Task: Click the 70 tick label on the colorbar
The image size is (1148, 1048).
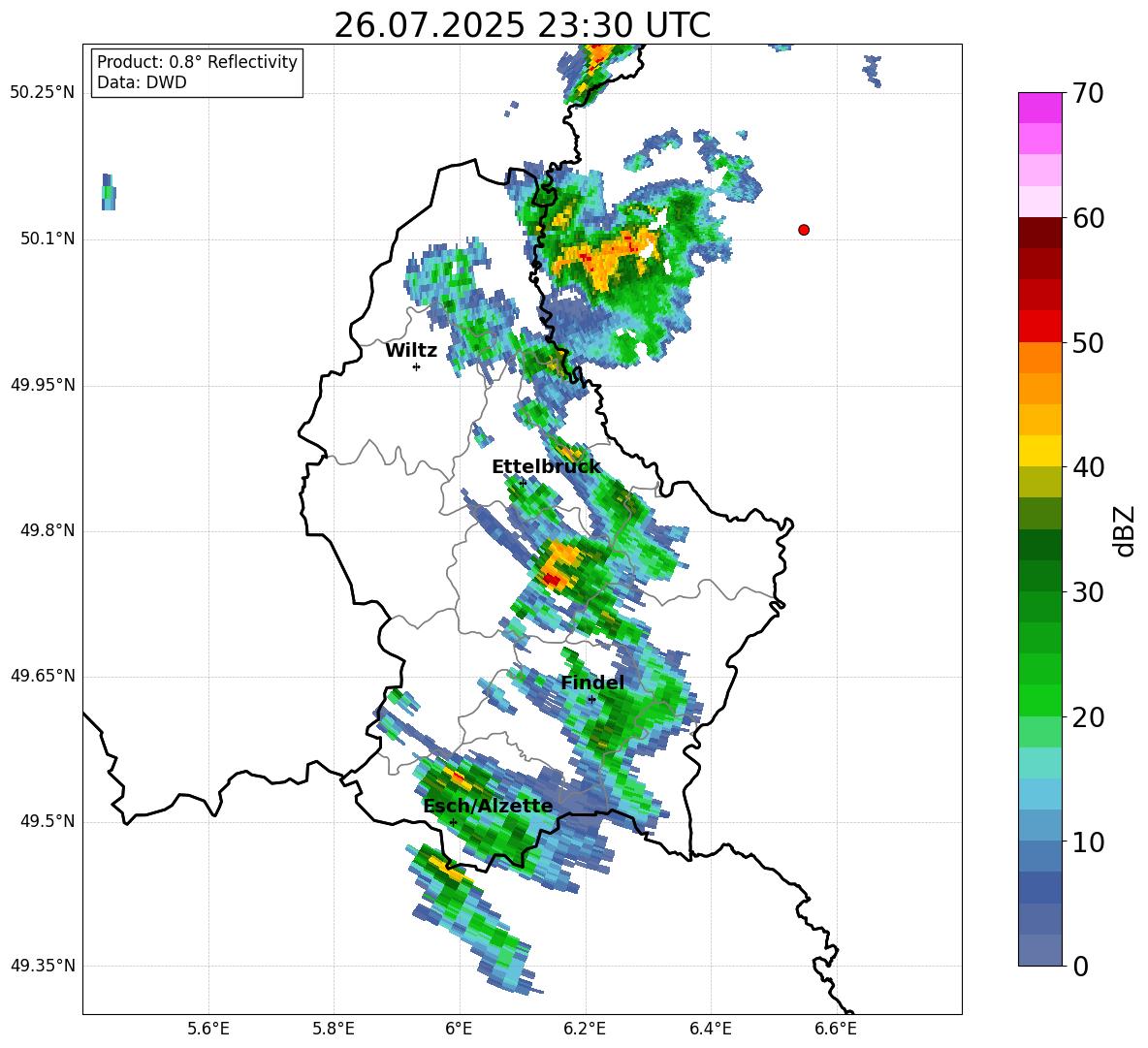Action: click(x=1087, y=93)
